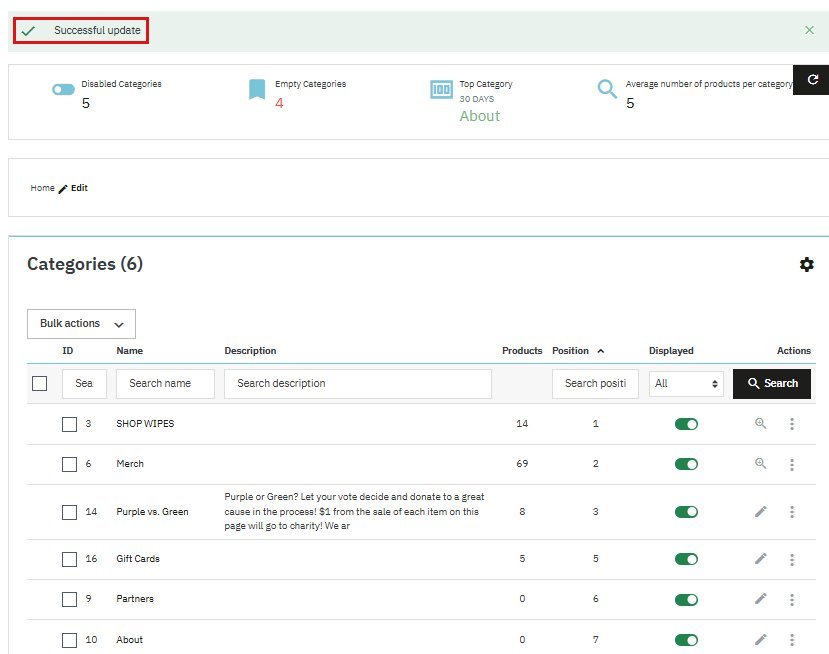This screenshot has width=829, height=654.
Task: Open the three-dot menu for Partners row
Action: click(791, 599)
